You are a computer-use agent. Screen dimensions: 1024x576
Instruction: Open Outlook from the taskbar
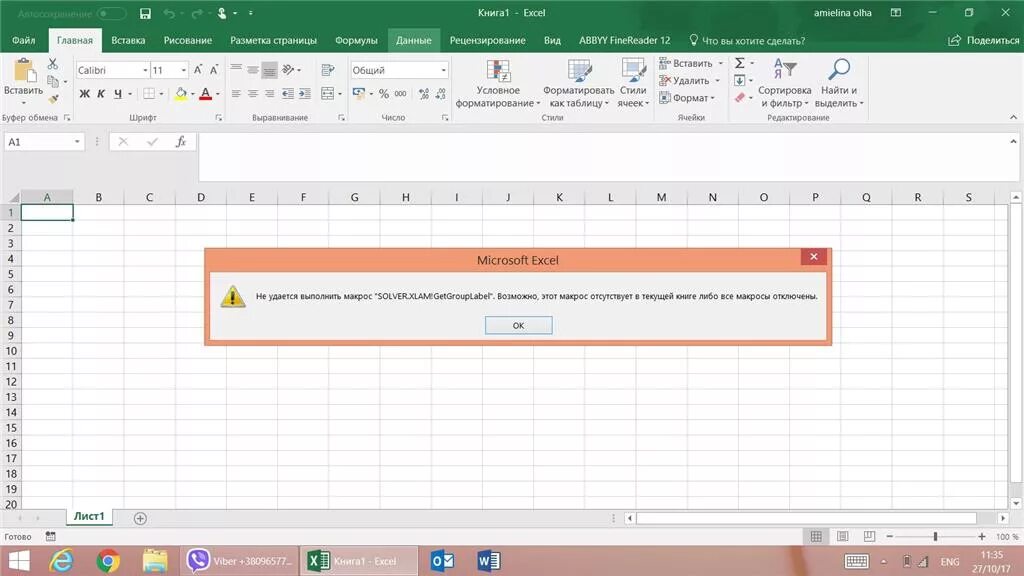point(443,561)
